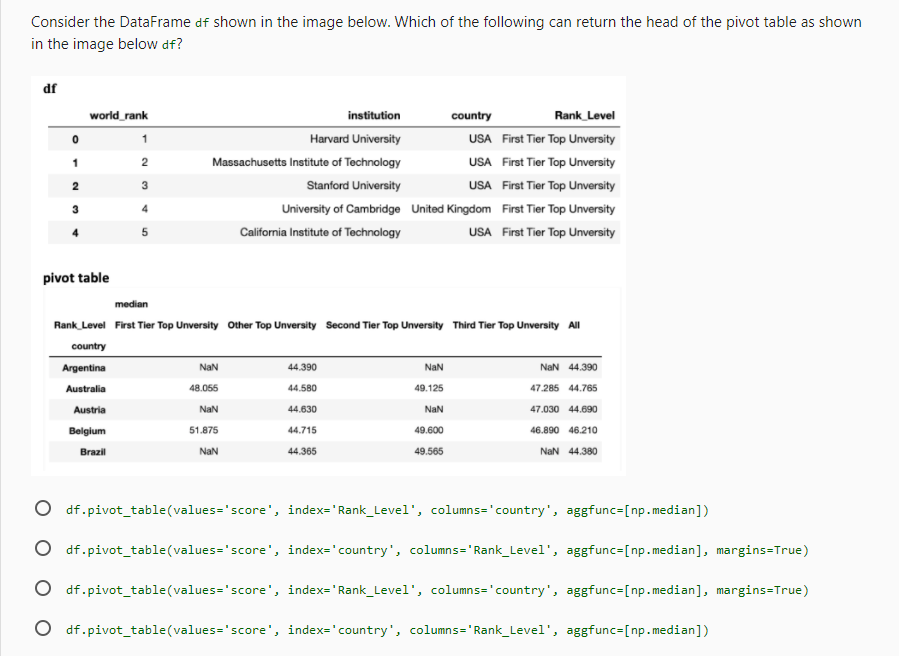The height and width of the screenshot is (656, 899).
Task: Click the 'Other Top Unversity' pivot column header
Action: point(272,325)
